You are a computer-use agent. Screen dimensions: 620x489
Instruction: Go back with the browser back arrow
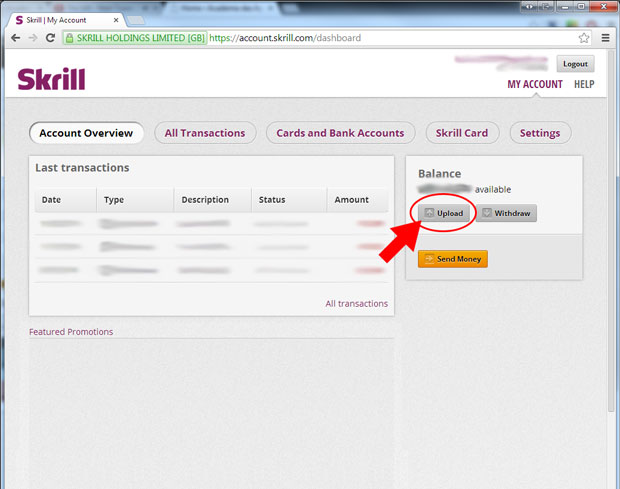click(x=15, y=38)
